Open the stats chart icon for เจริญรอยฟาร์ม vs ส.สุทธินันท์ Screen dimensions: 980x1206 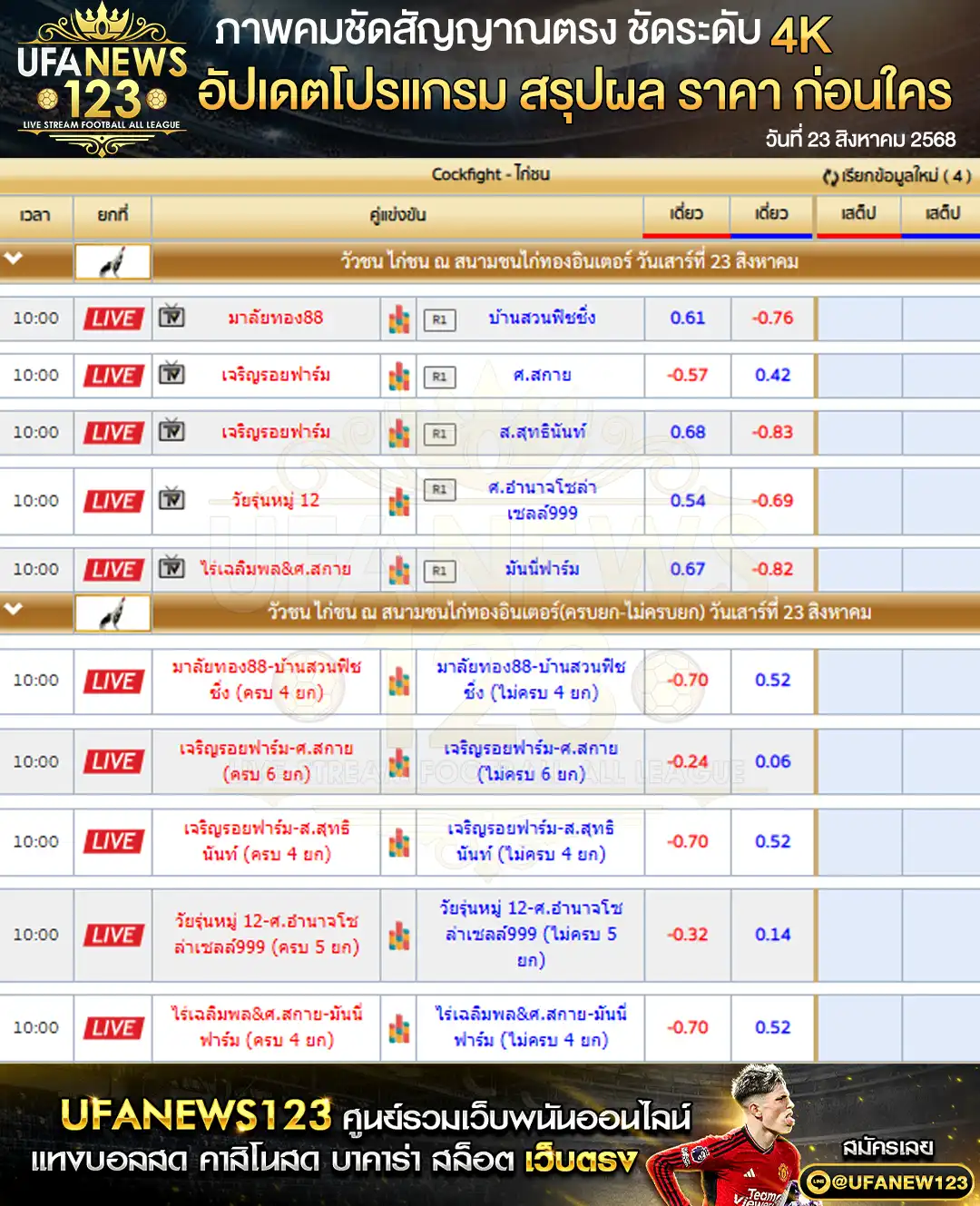pyautogui.click(x=399, y=433)
